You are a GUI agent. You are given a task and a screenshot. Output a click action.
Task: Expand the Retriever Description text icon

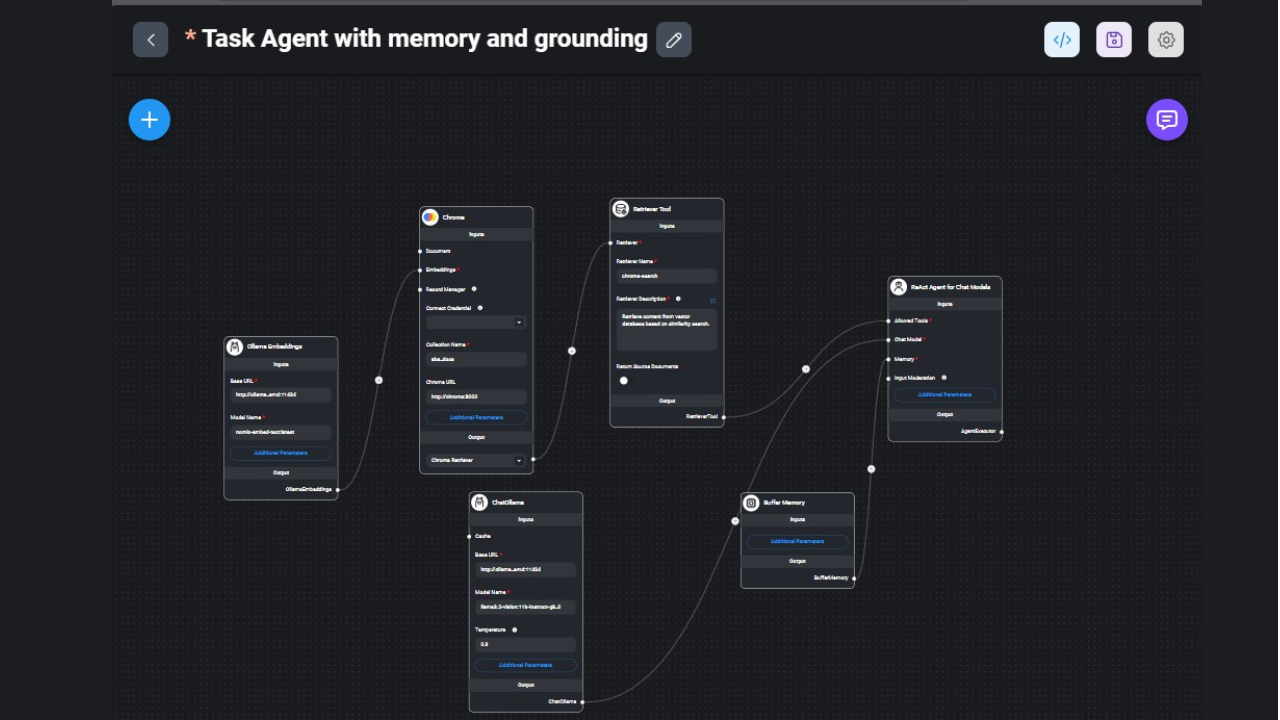pos(713,300)
